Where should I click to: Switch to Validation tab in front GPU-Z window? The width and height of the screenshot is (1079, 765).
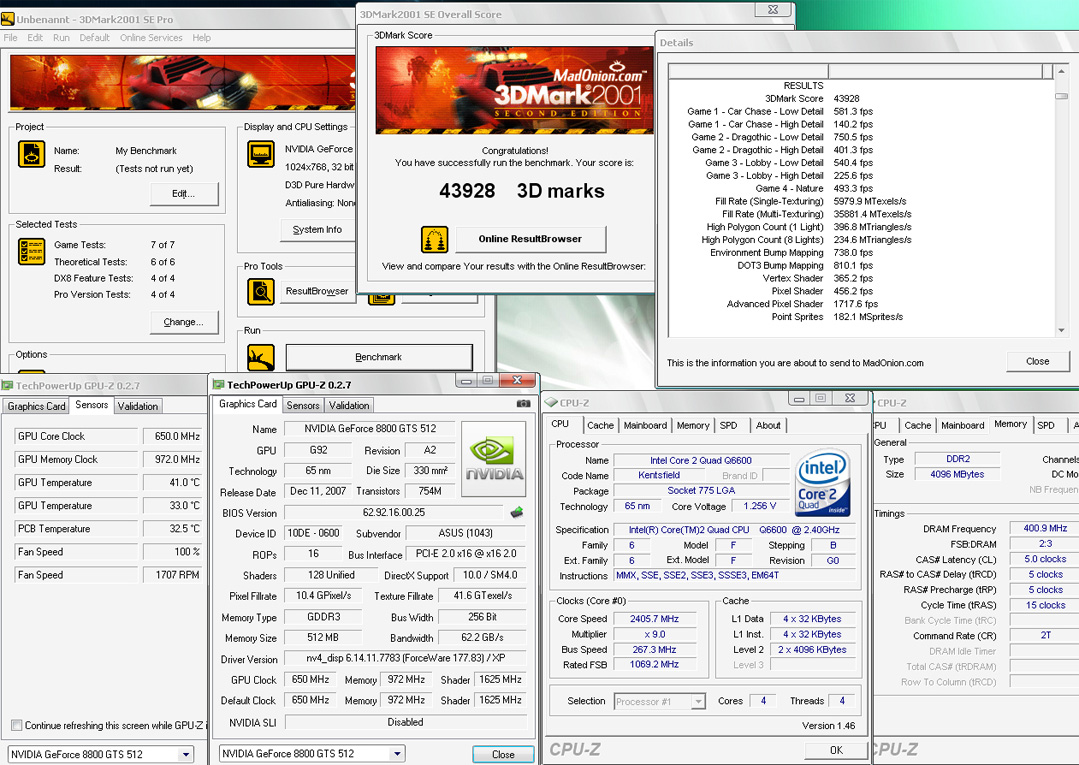(x=349, y=406)
